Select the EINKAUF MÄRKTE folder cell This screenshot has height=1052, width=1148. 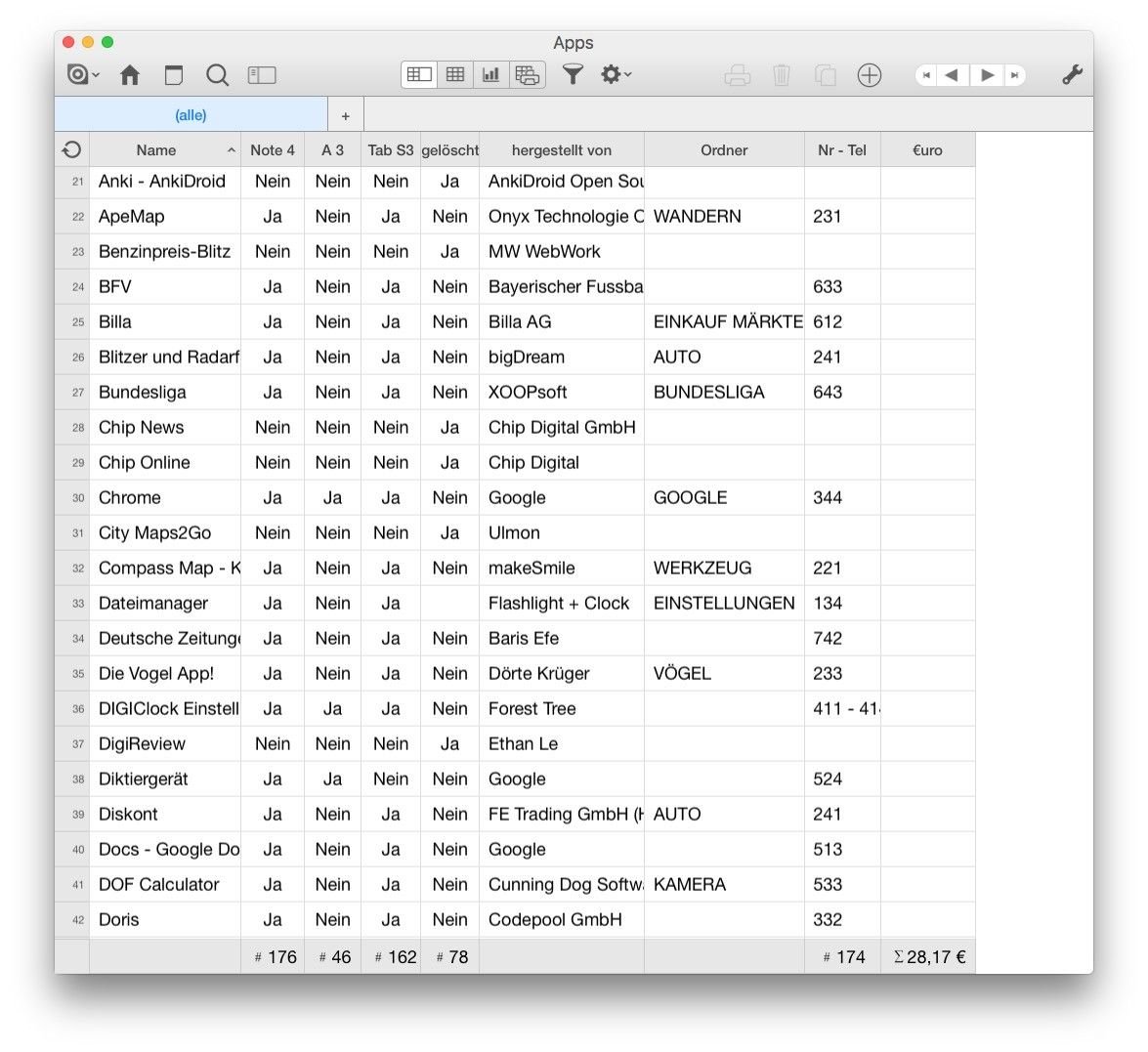(724, 322)
